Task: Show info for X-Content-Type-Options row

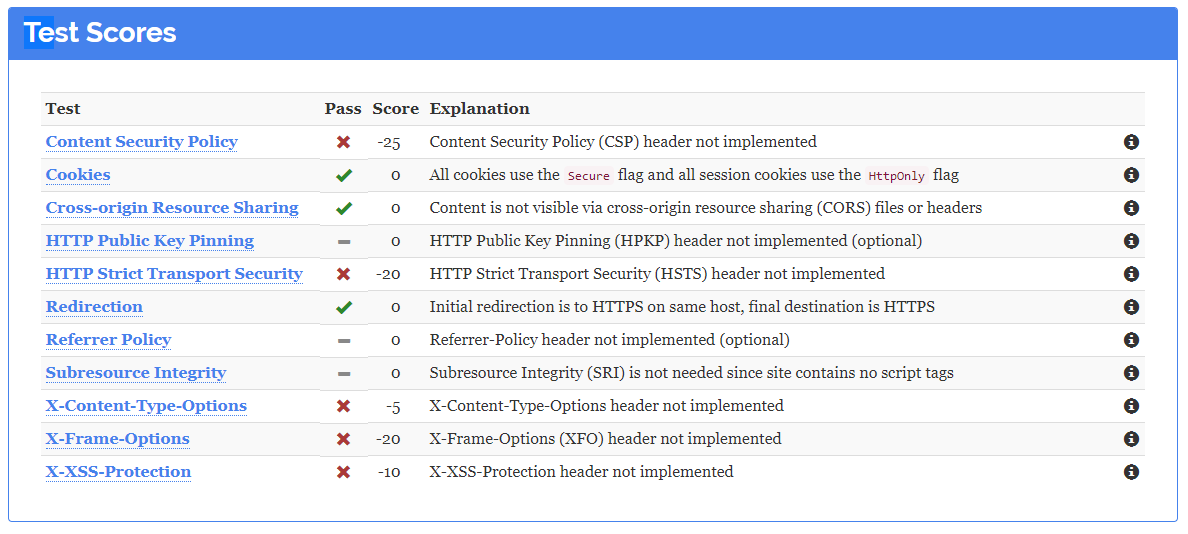Action: point(1131,406)
